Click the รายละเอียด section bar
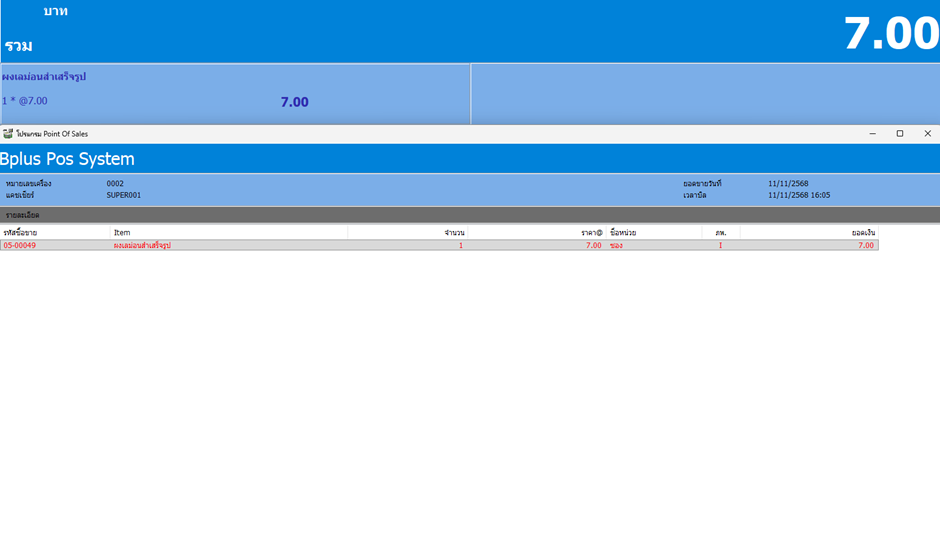The image size is (940, 556). pyautogui.click(x=470, y=215)
